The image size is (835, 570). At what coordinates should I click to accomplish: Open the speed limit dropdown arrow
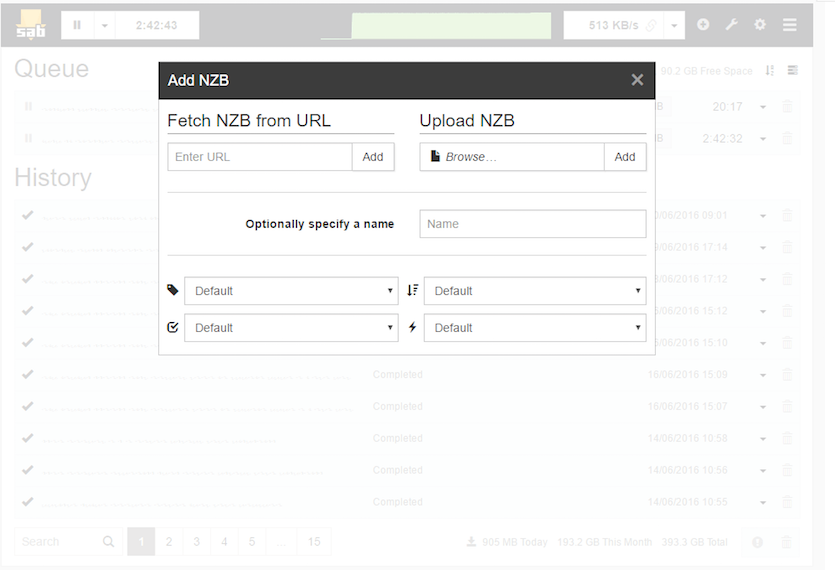[x=674, y=25]
